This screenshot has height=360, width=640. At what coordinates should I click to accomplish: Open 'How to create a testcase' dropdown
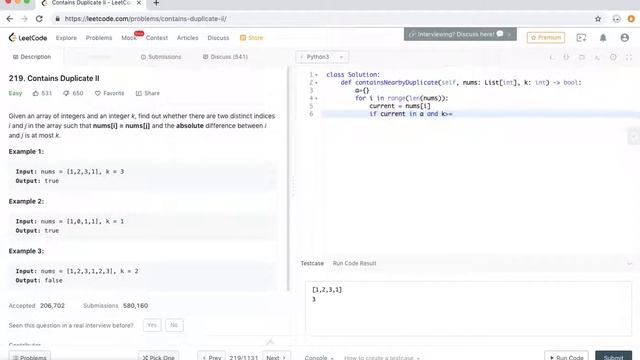(x=382, y=358)
